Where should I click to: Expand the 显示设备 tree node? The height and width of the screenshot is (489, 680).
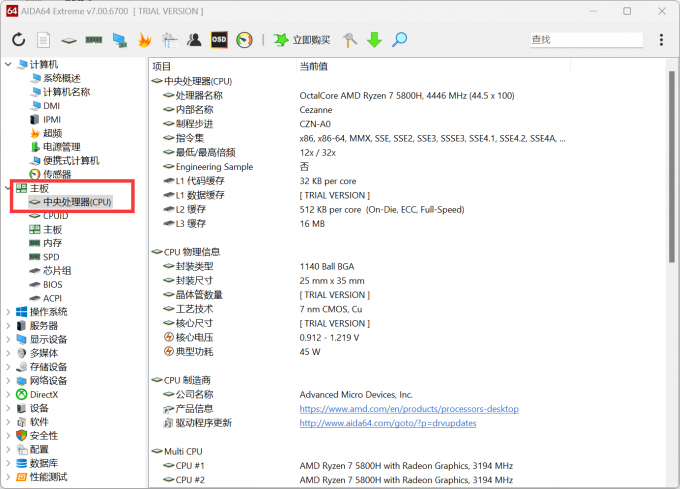(8, 339)
